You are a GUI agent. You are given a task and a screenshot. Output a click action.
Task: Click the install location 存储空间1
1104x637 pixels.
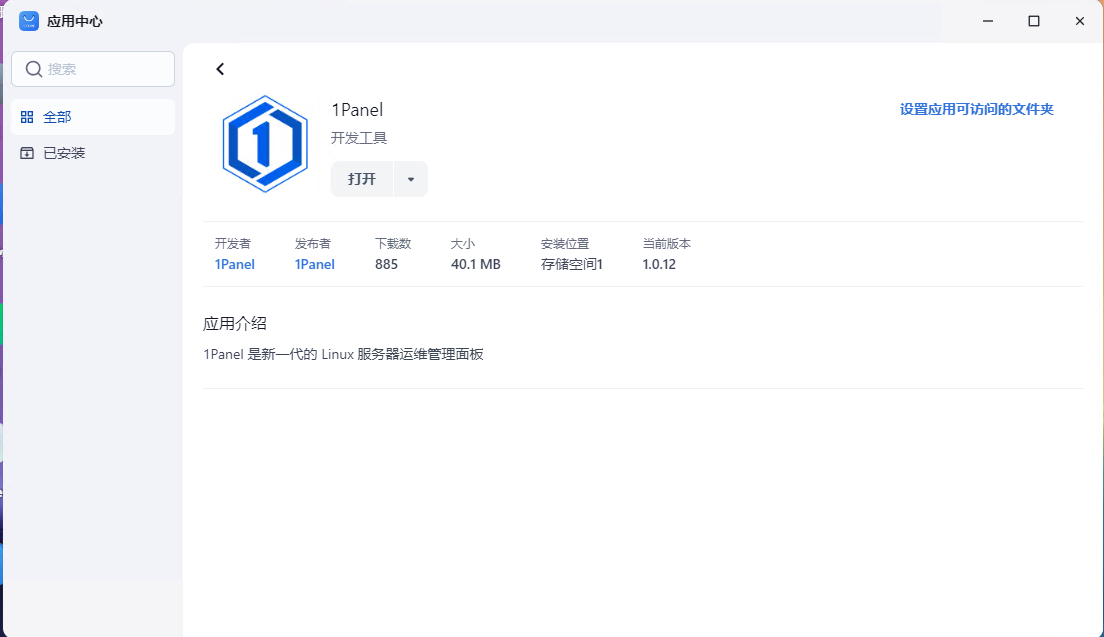click(572, 264)
